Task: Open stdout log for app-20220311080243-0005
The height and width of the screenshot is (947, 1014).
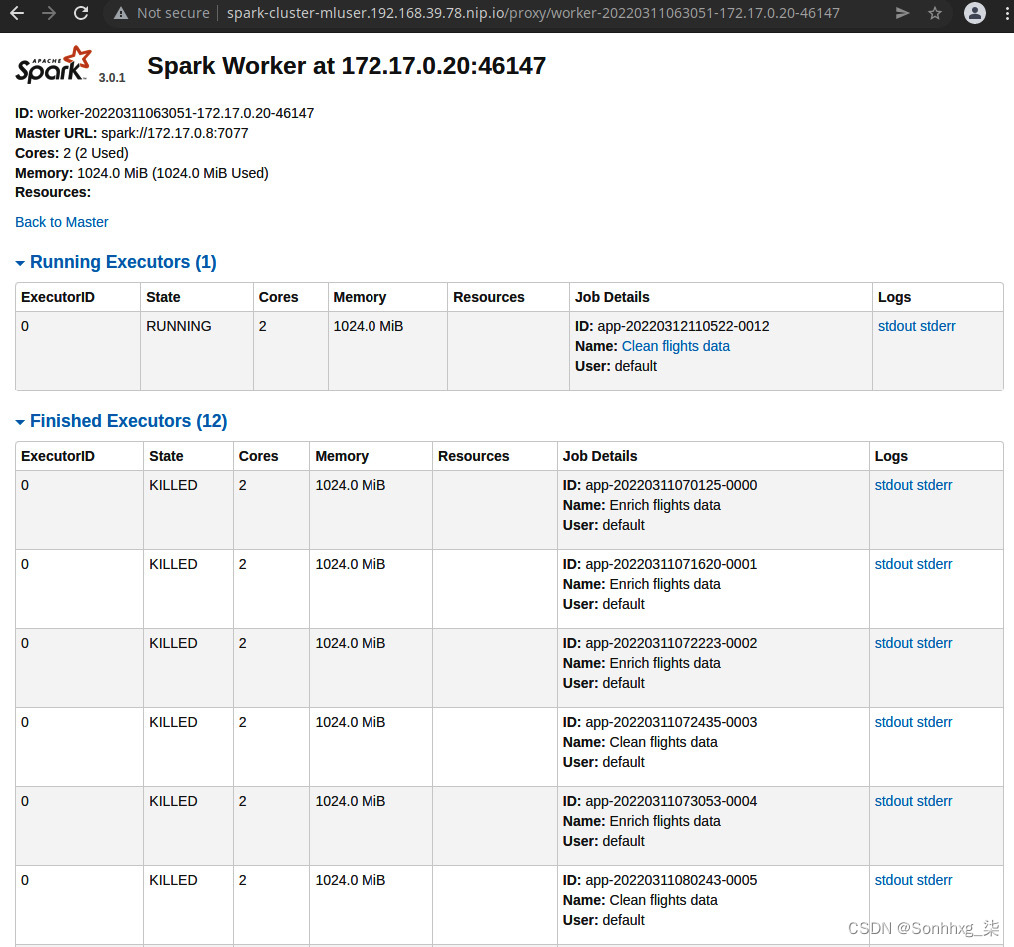Action: 896,880
